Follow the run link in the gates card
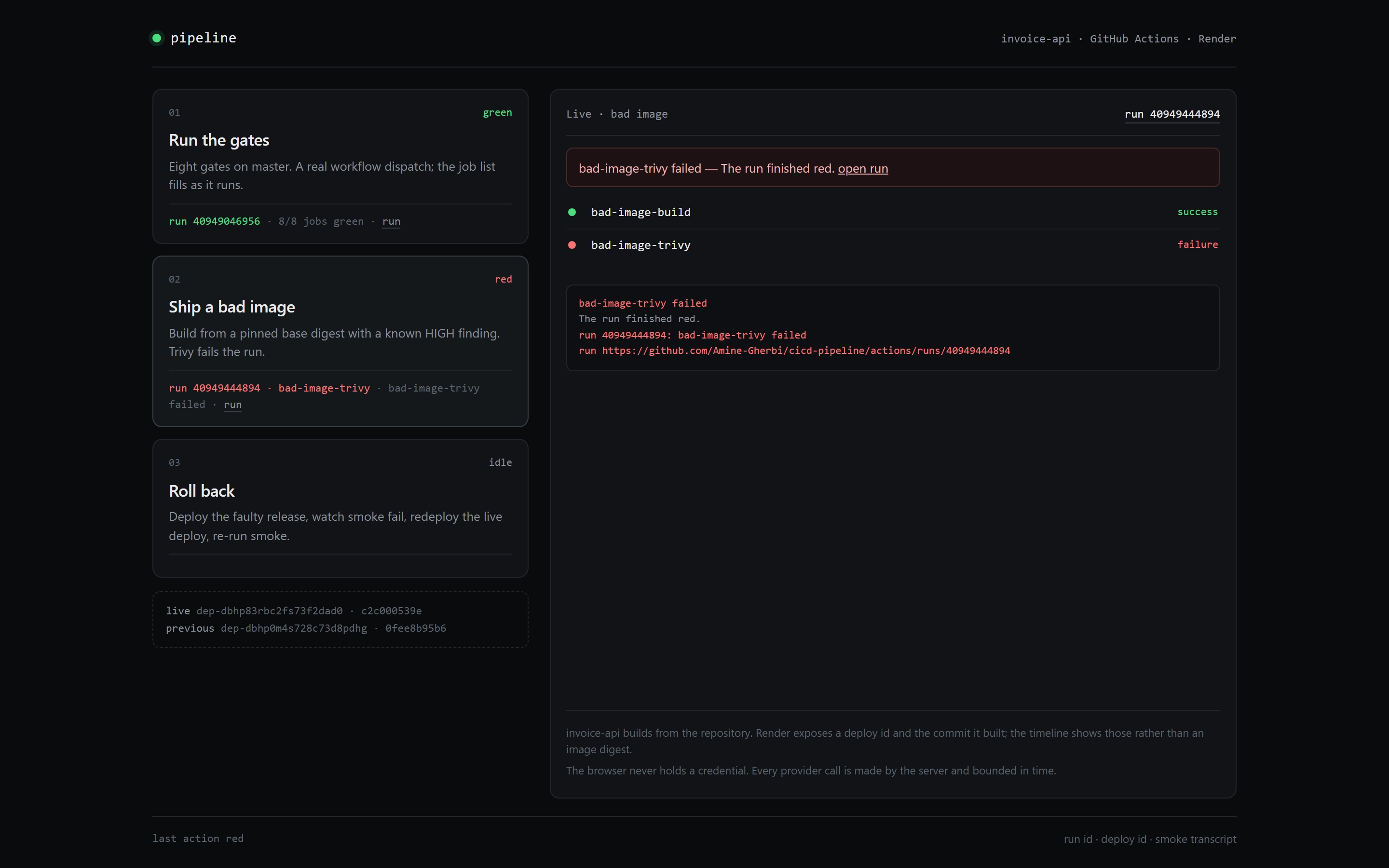This screenshot has width=1389, height=868. click(391, 222)
